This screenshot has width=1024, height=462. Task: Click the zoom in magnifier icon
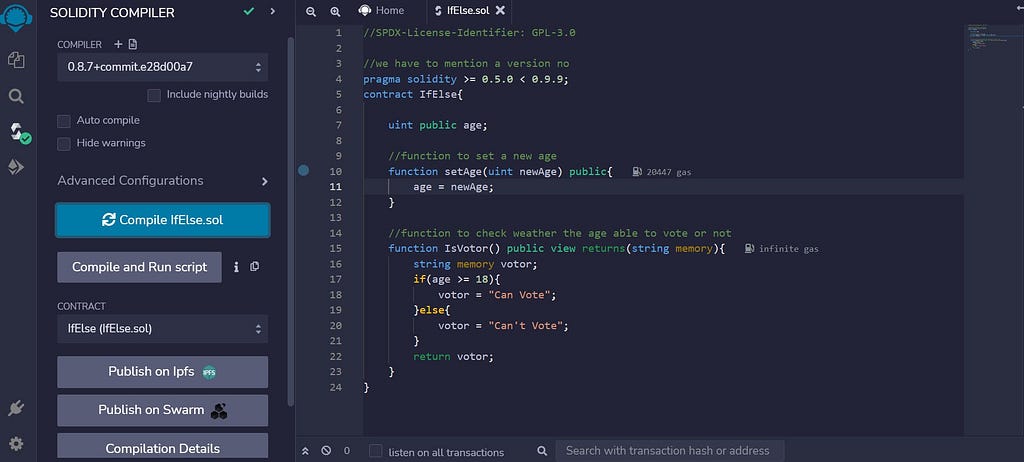[335, 11]
